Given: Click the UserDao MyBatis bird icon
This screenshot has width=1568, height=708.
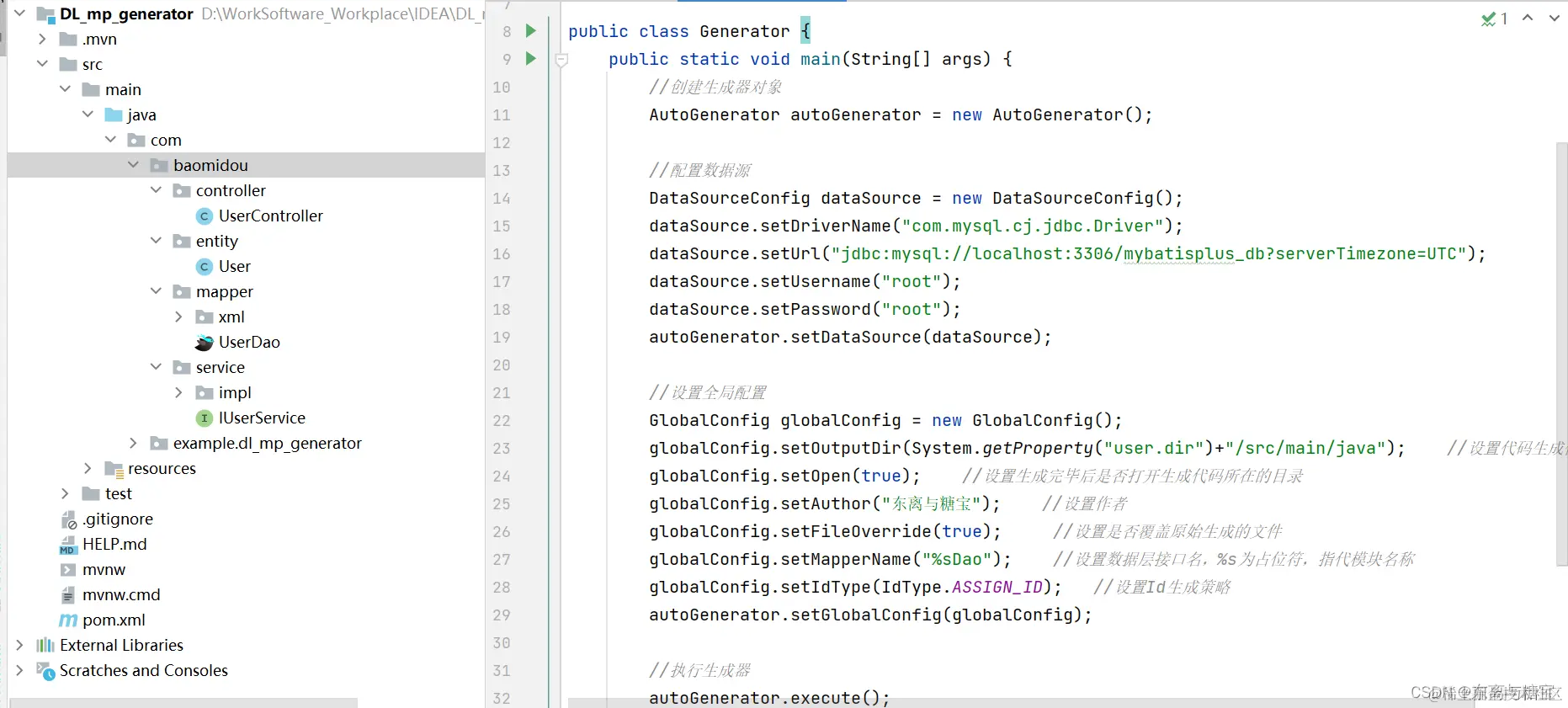Looking at the screenshot, I should [204, 343].
